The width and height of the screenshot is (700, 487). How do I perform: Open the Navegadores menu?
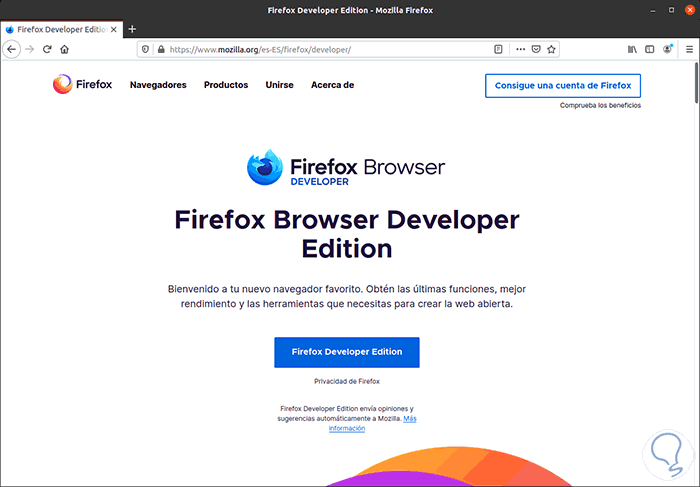point(158,85)
